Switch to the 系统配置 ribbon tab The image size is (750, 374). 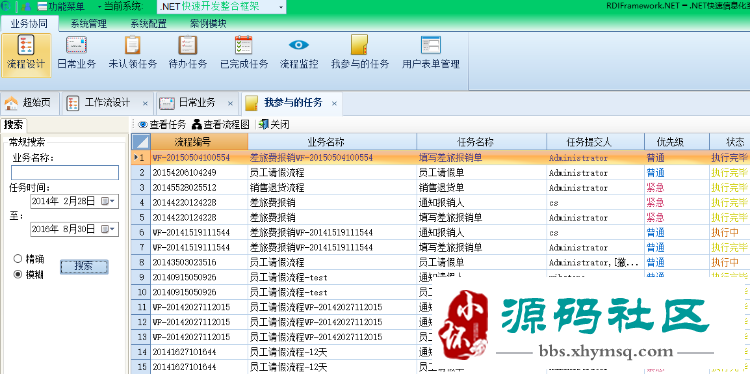[x=148, y=23]
